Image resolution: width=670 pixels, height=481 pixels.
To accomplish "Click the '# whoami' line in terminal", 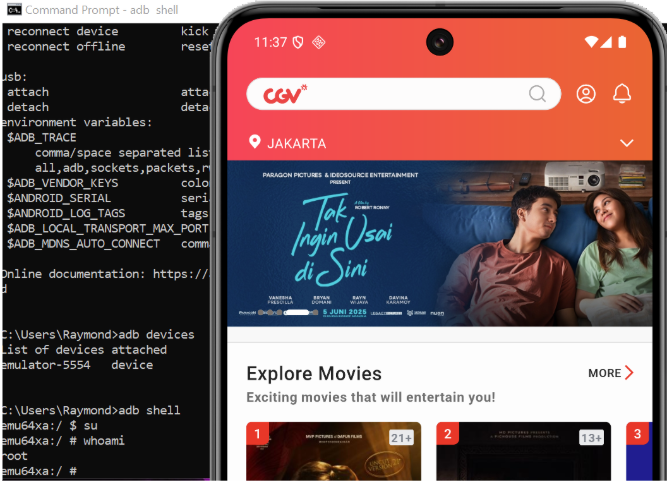I will point(63,441).
